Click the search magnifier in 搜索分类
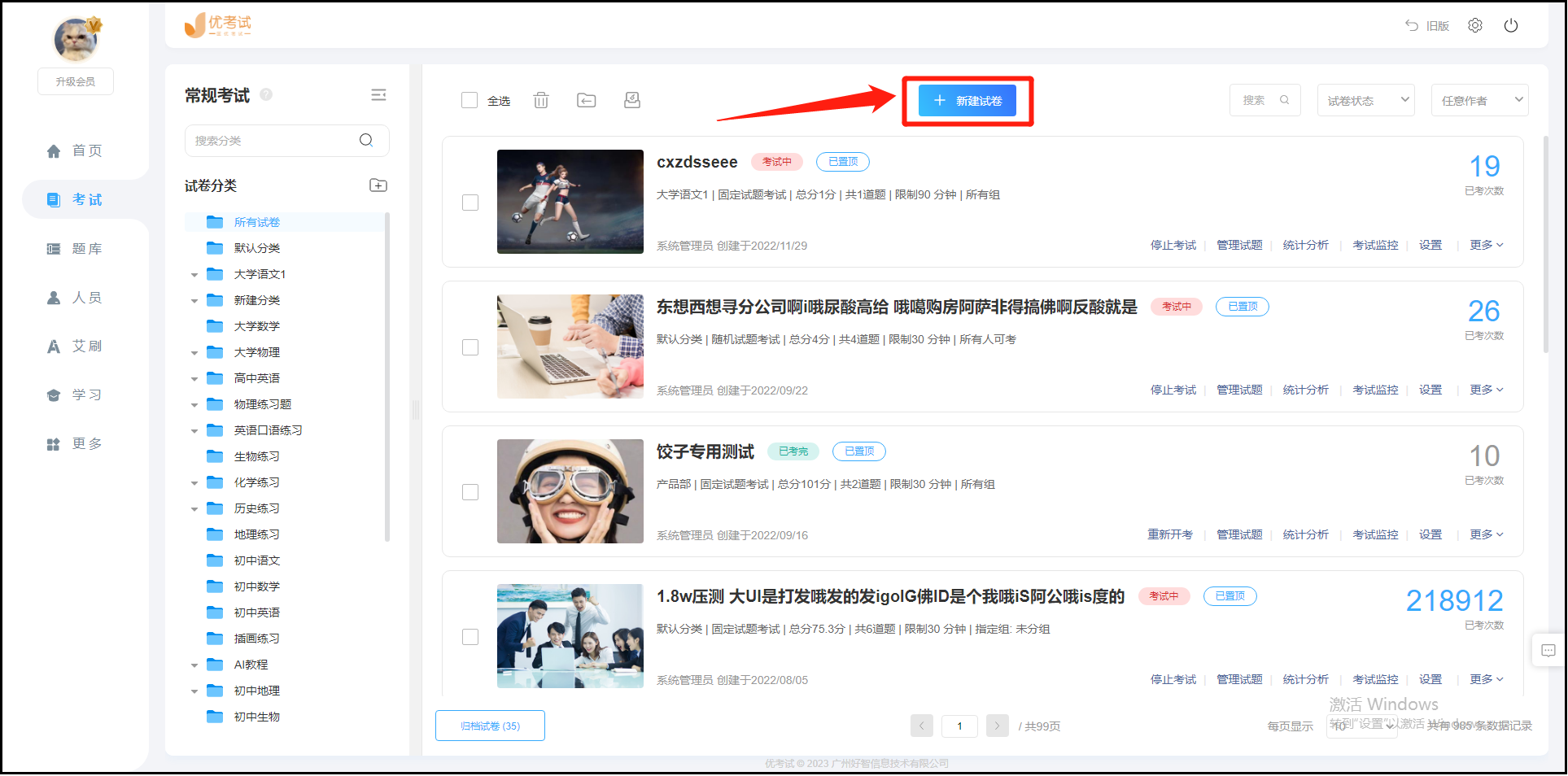Image resolution: width=1568 pixels, height=776 pixels. pyautogui.click(x=366, y=140)
